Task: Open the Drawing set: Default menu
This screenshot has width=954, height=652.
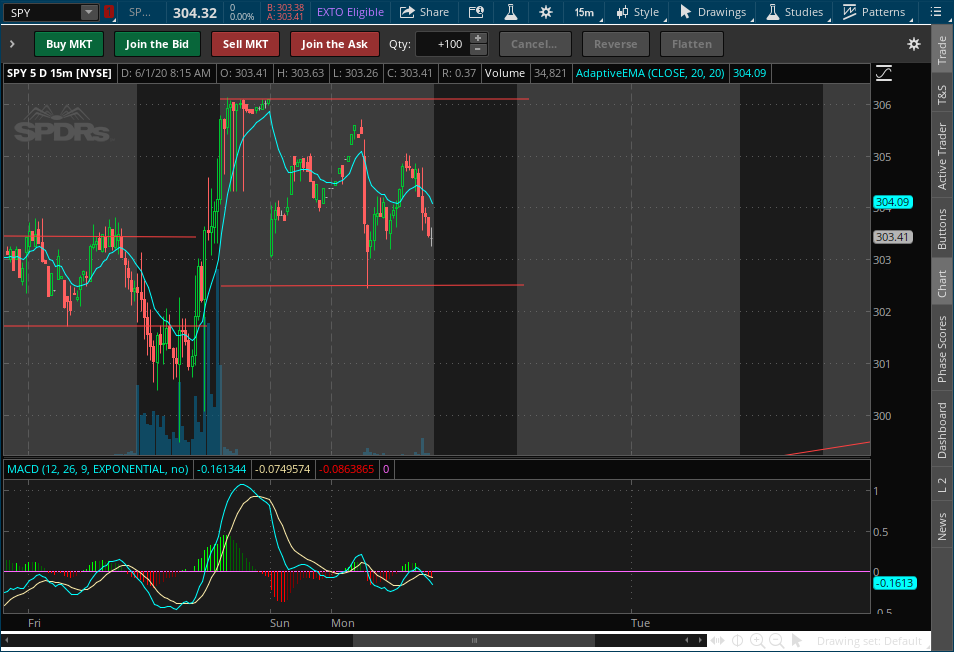Action: click(869, 641)
